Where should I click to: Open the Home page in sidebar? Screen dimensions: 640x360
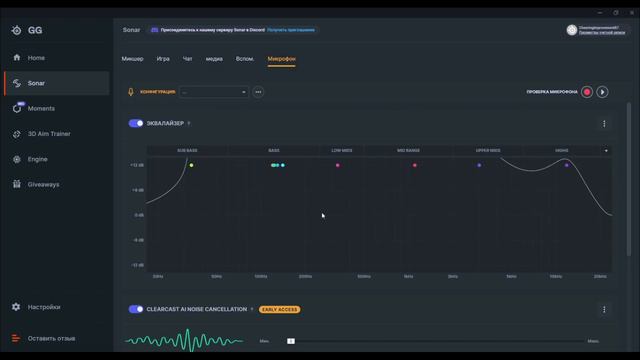(x=36, y=58)
